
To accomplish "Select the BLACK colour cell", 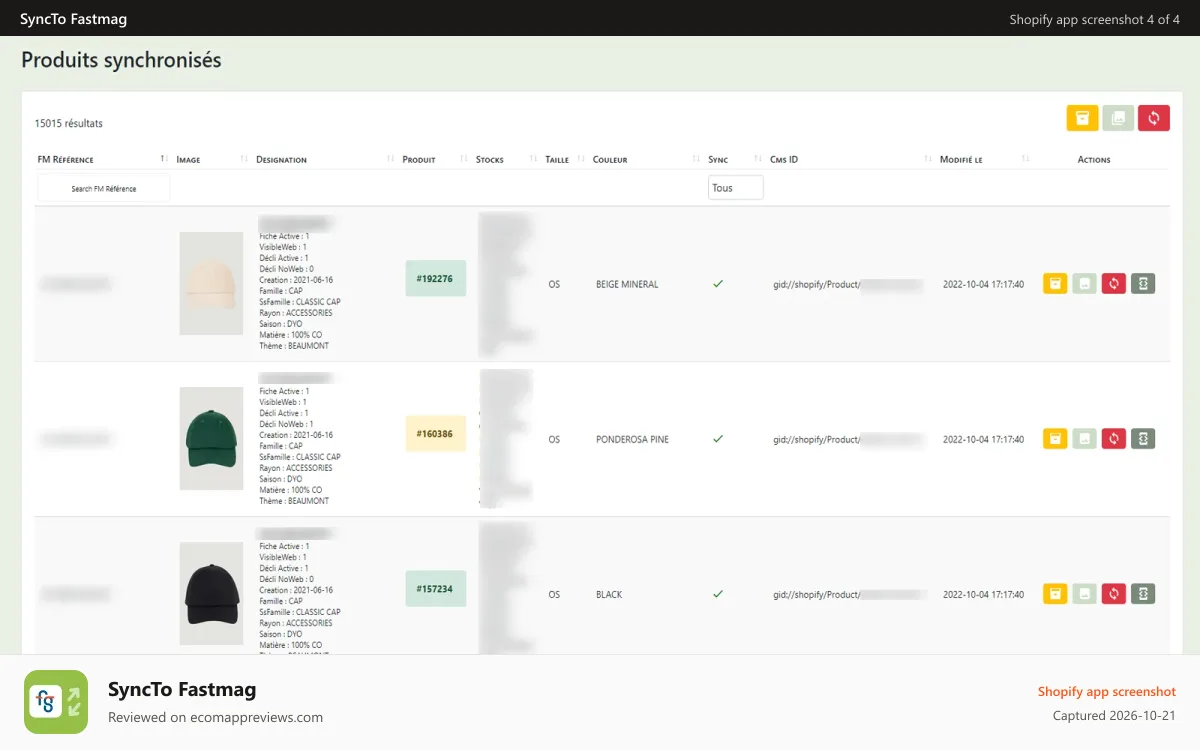I will pos(609,594).
